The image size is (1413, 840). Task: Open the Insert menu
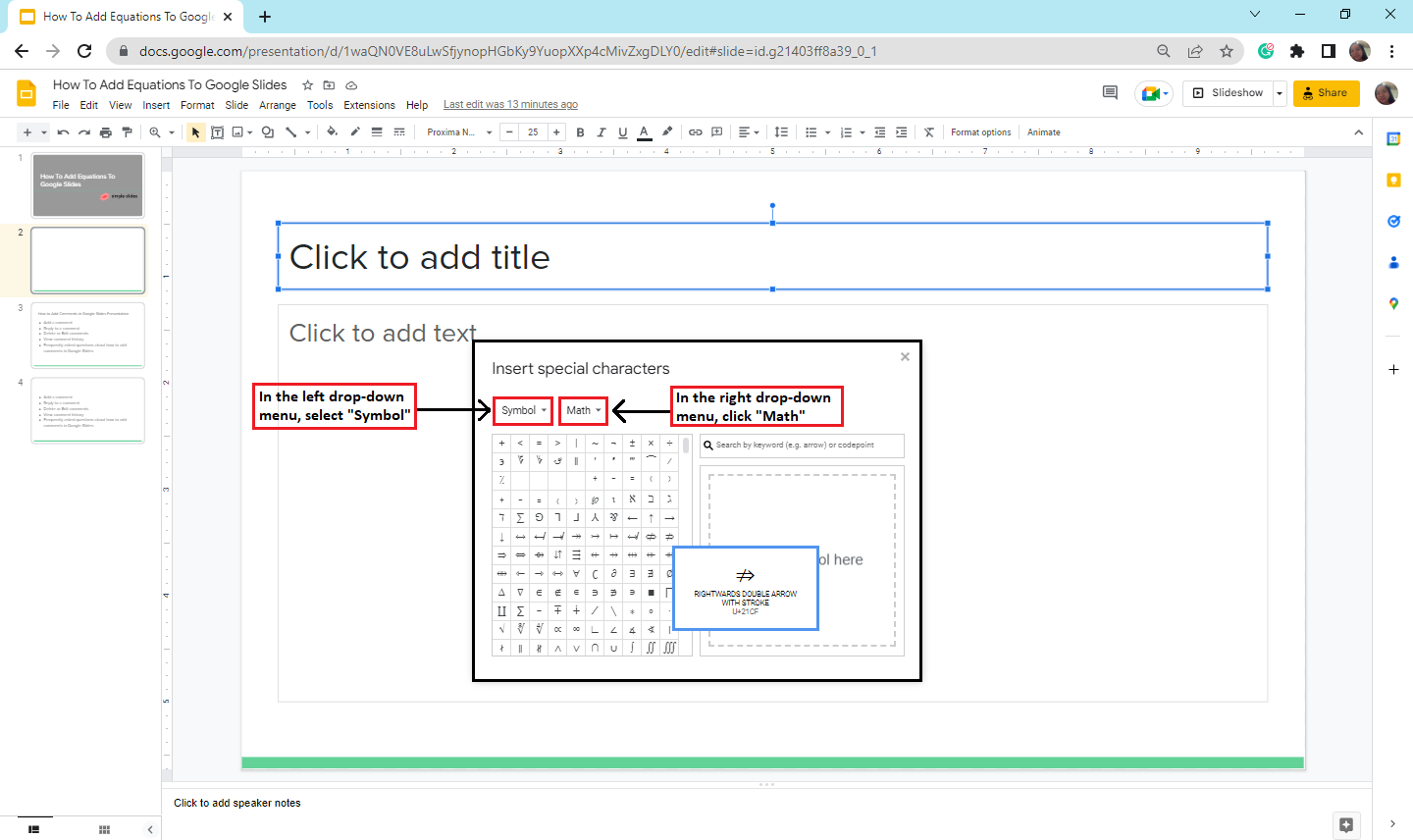(156, 105)
